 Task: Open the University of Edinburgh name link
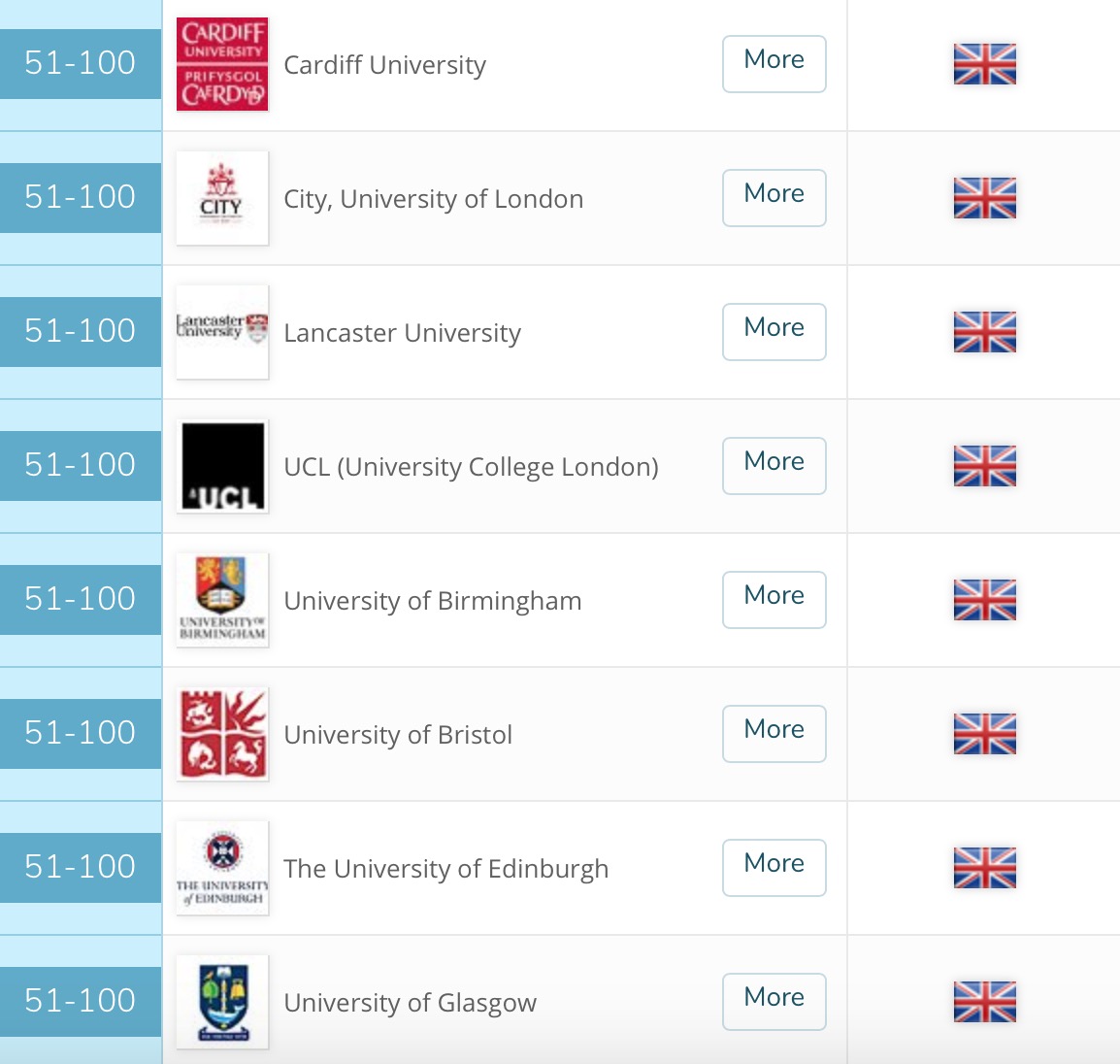[445, 869]
